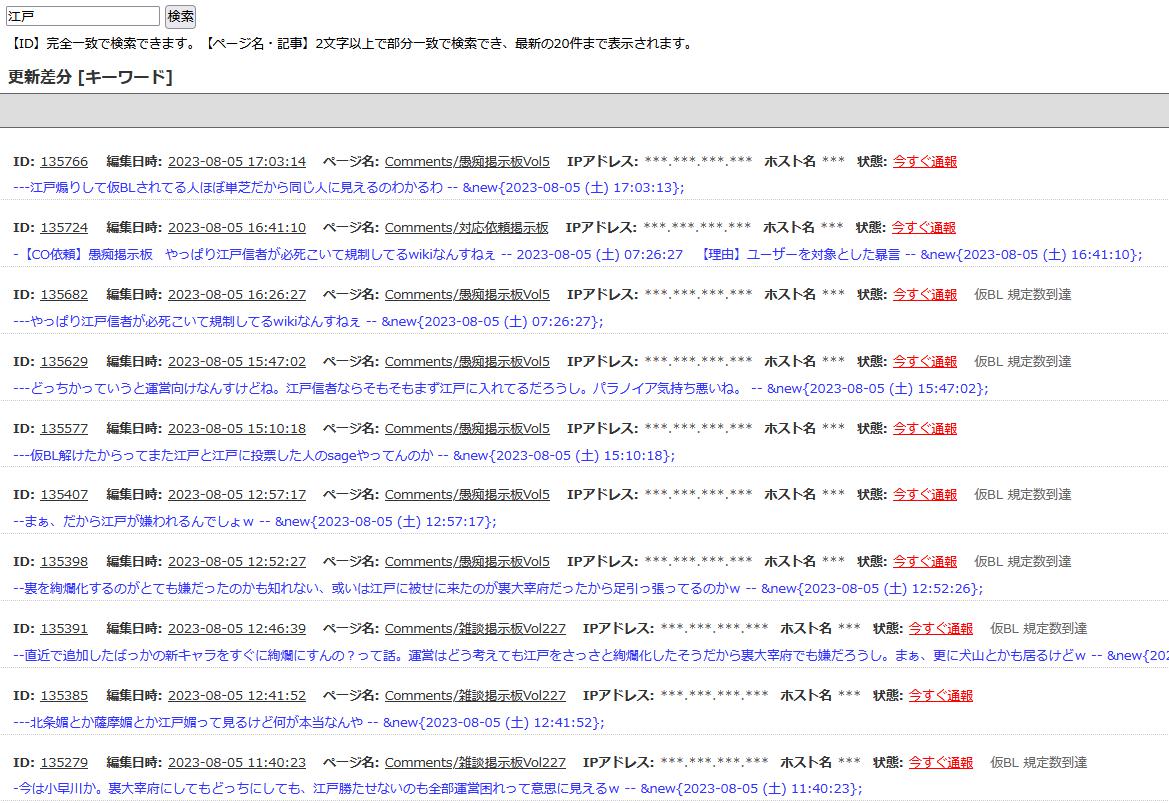Open entry ID 135577
The image size is (1169, 803).
click(x=64, y=429)
